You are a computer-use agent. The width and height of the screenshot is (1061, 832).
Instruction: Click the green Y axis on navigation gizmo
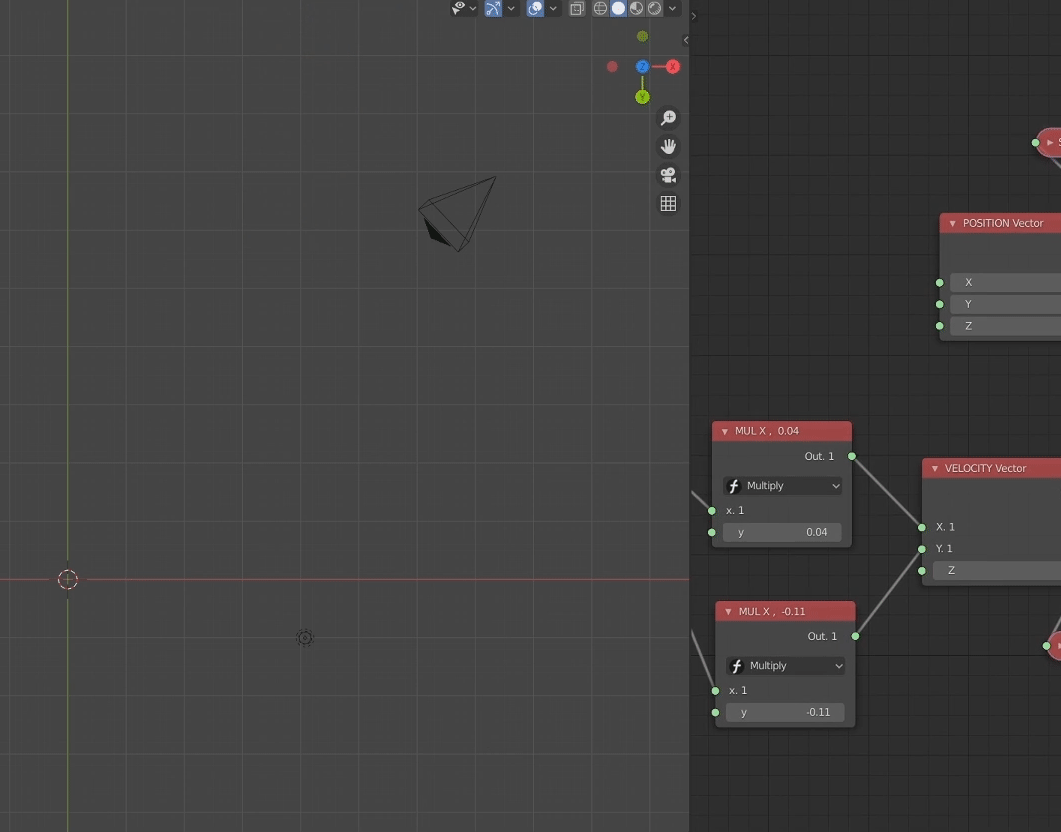pos(642,97)
